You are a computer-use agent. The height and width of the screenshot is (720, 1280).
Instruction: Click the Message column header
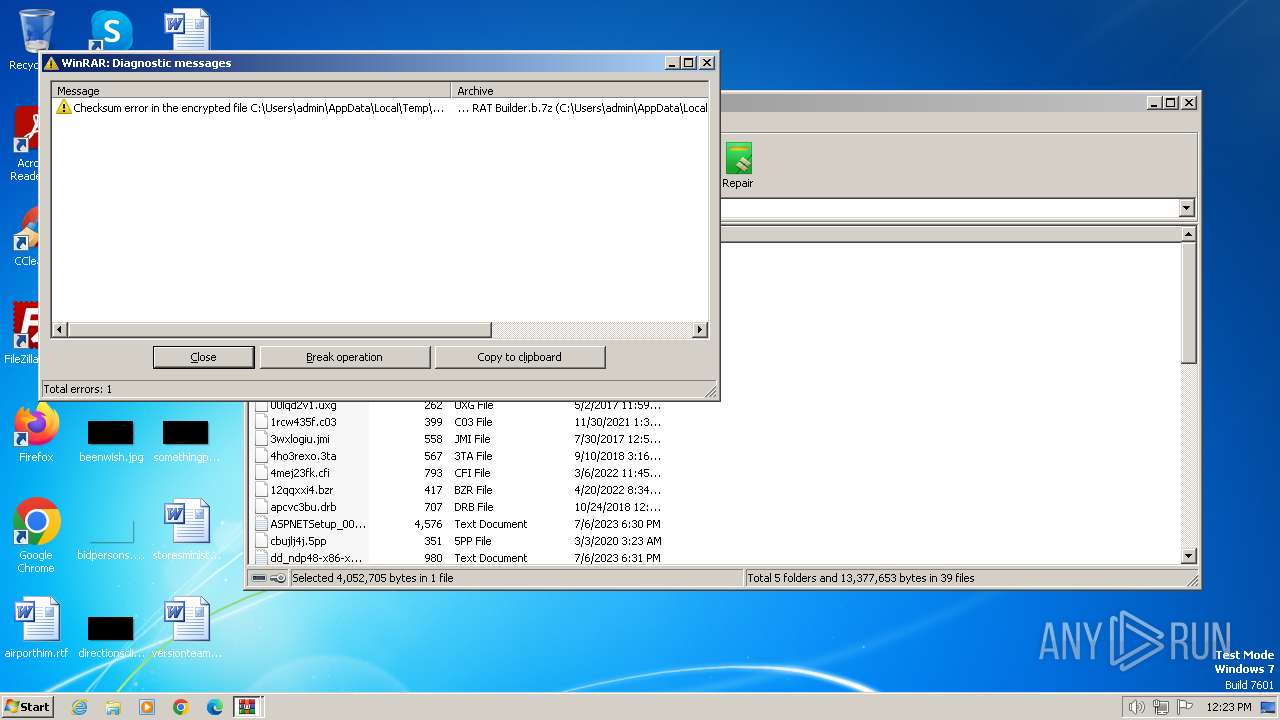point(251,90)
